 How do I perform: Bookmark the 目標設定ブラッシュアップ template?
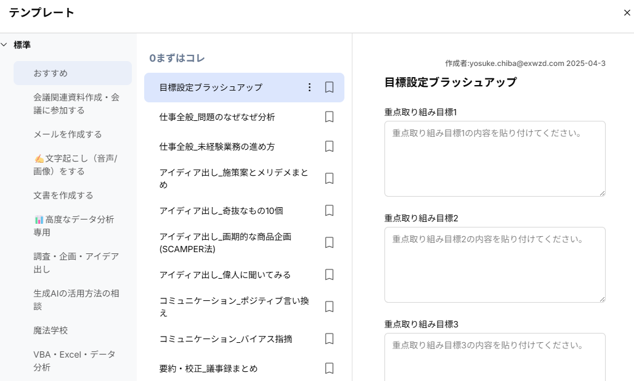click(x=329, y=87)
